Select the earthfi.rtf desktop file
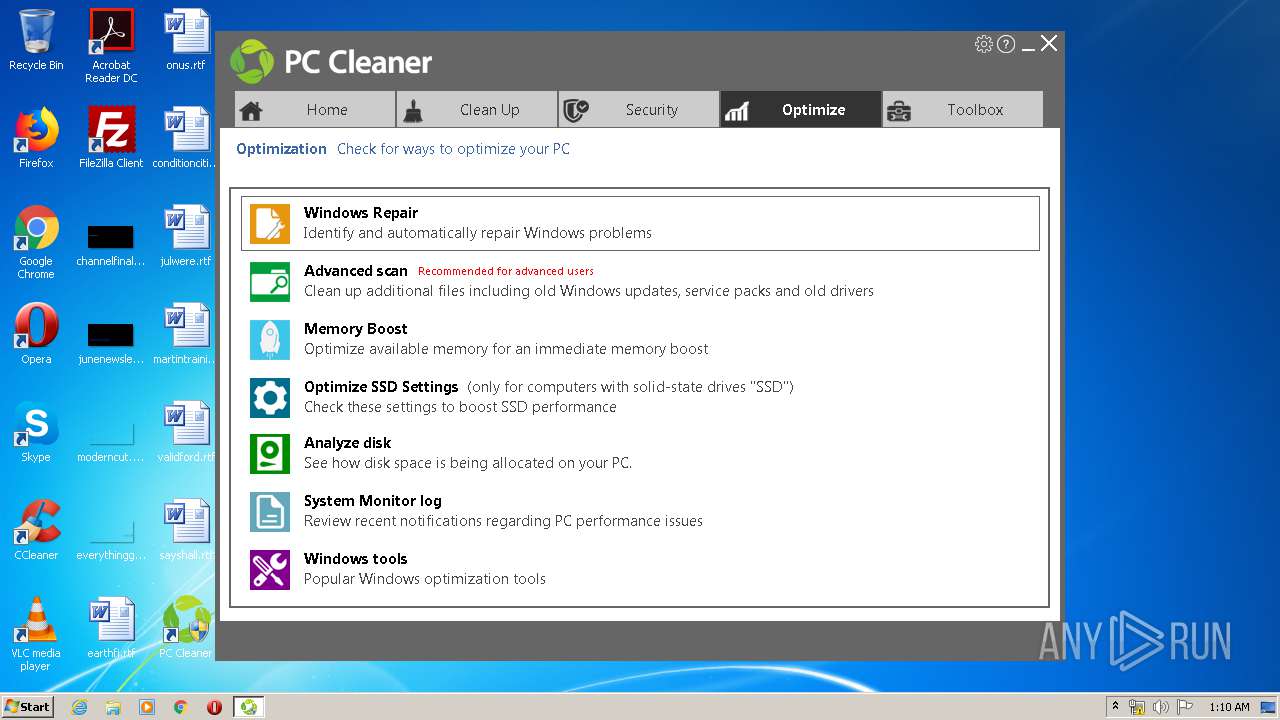Screen dimensions: 1280x720 (x=111, y=628)
